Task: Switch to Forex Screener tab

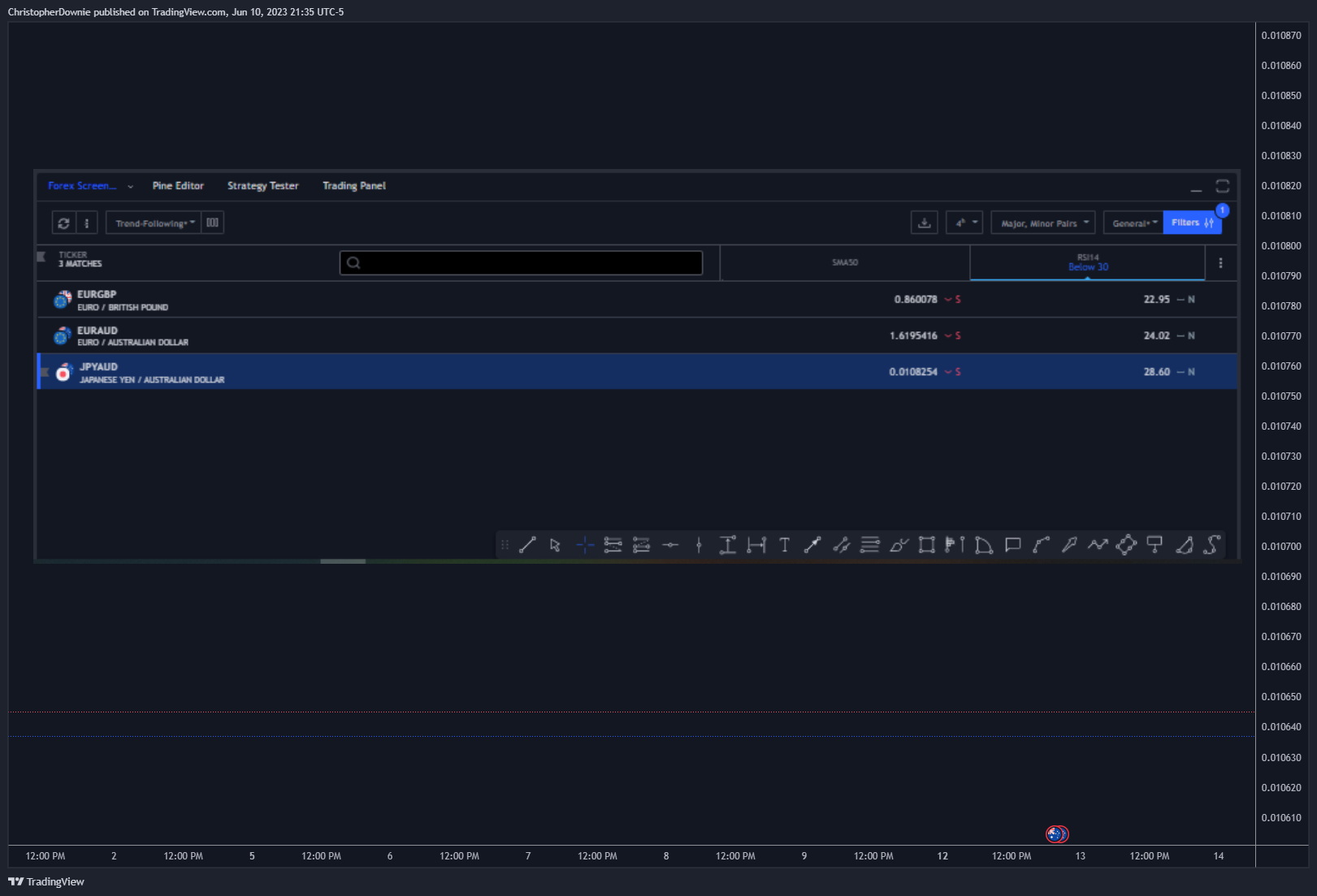Action: click(82, 186)
